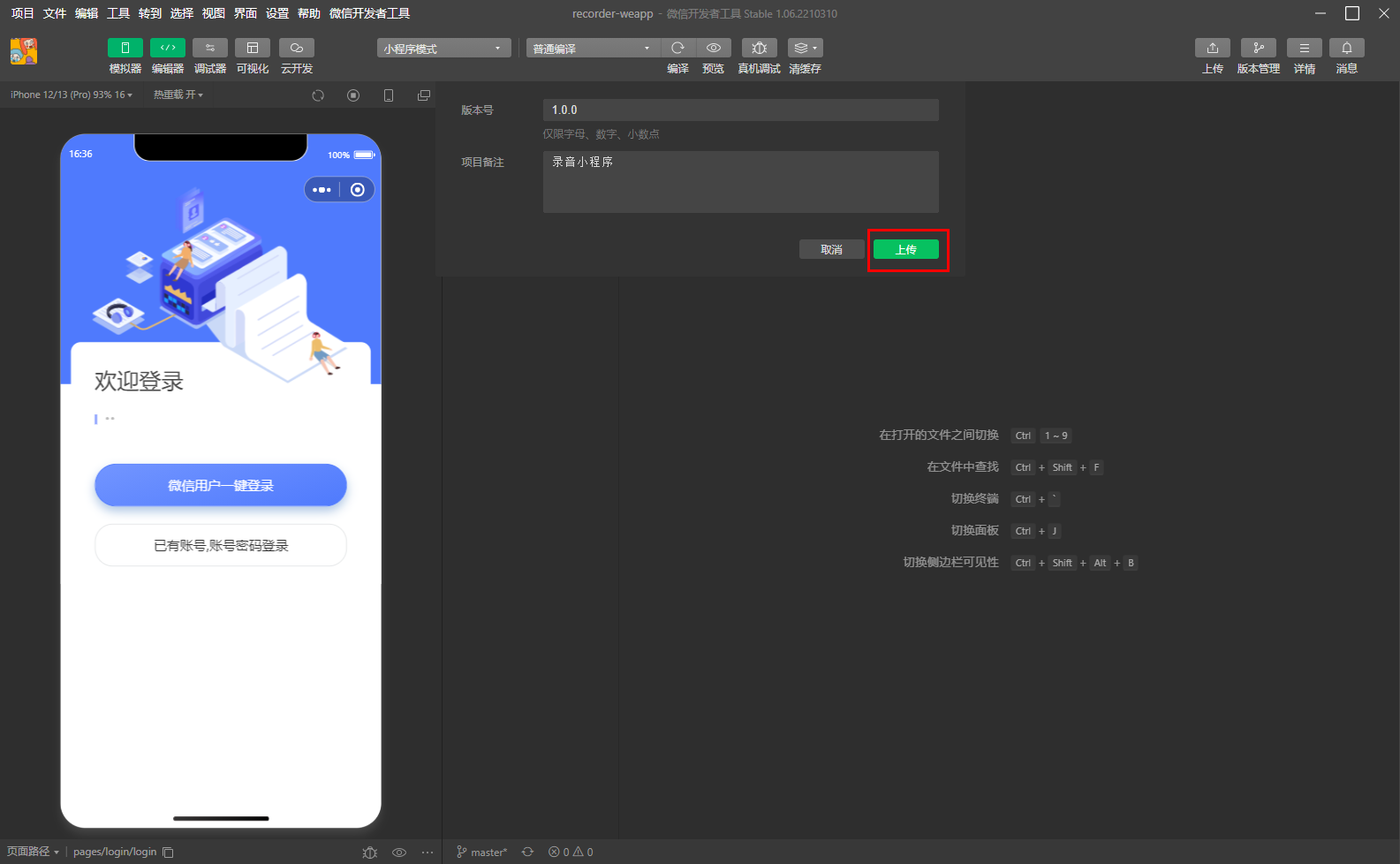Open the 文件 menu
This screenshot has height=864, width=1400.
click(55, 13)
